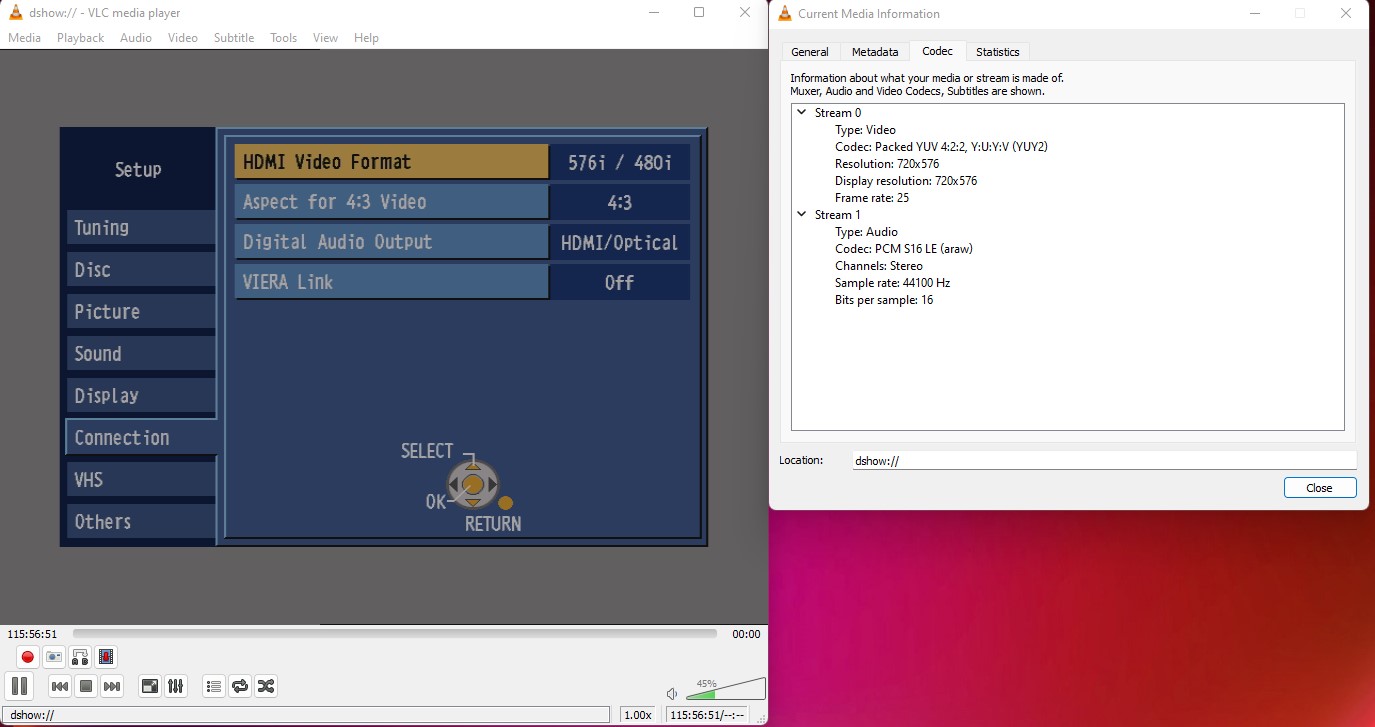Click the VLC cone icon in Media Information title bar
The height and width of the screenshot is (727, 1375).
coord(785,13)
